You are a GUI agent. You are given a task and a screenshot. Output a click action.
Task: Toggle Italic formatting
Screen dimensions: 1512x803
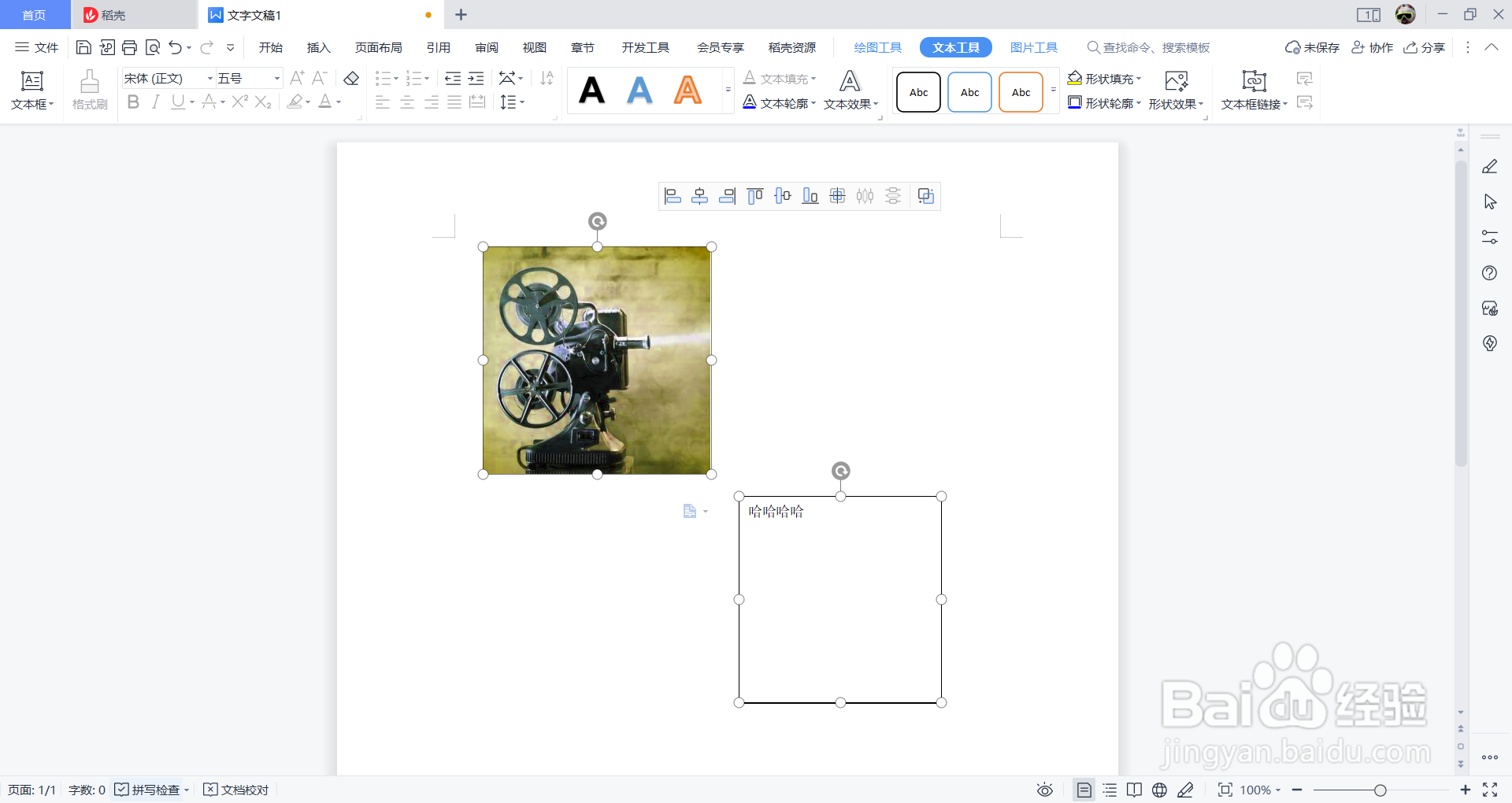(156, 102)
